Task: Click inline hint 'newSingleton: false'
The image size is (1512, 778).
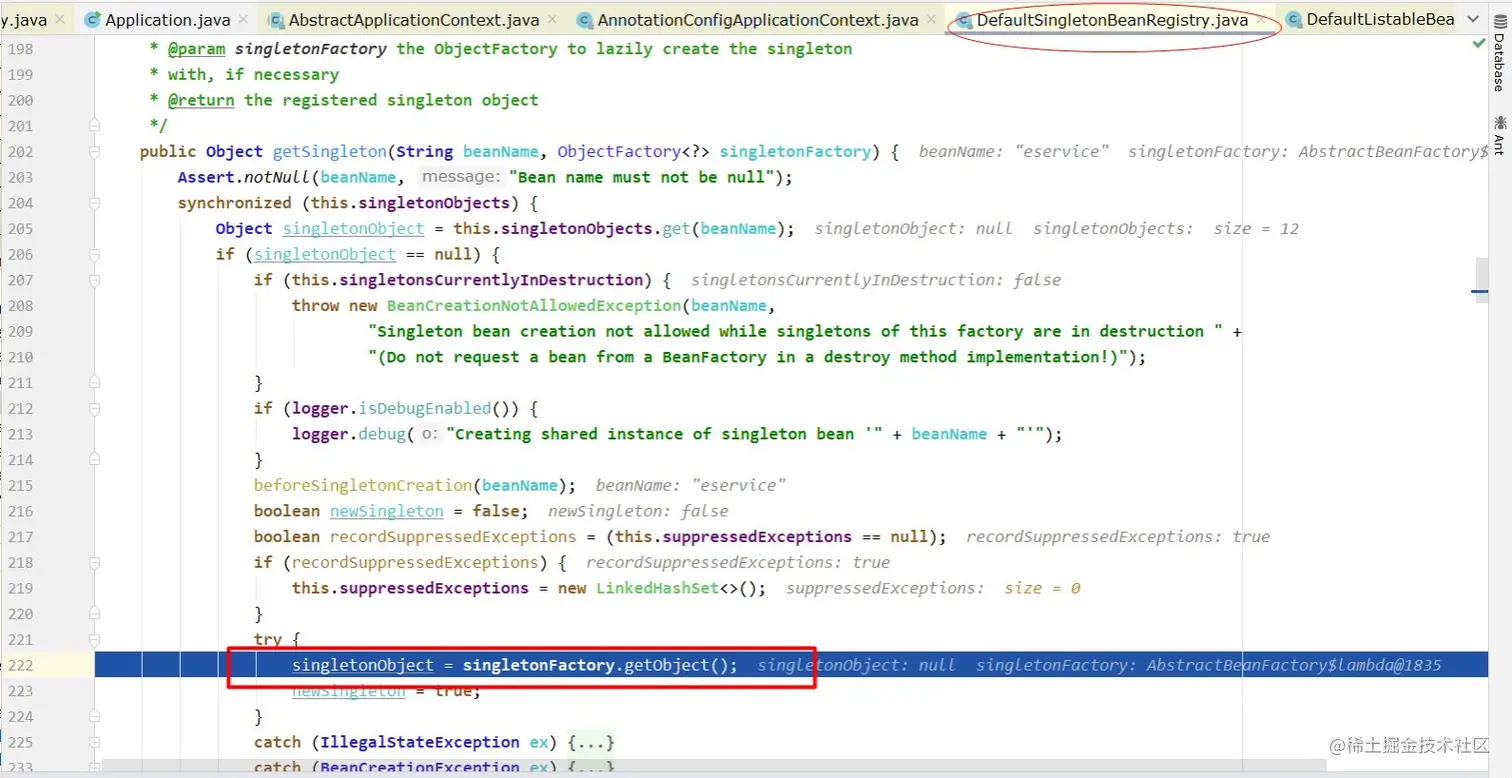Action: [639, 511]
